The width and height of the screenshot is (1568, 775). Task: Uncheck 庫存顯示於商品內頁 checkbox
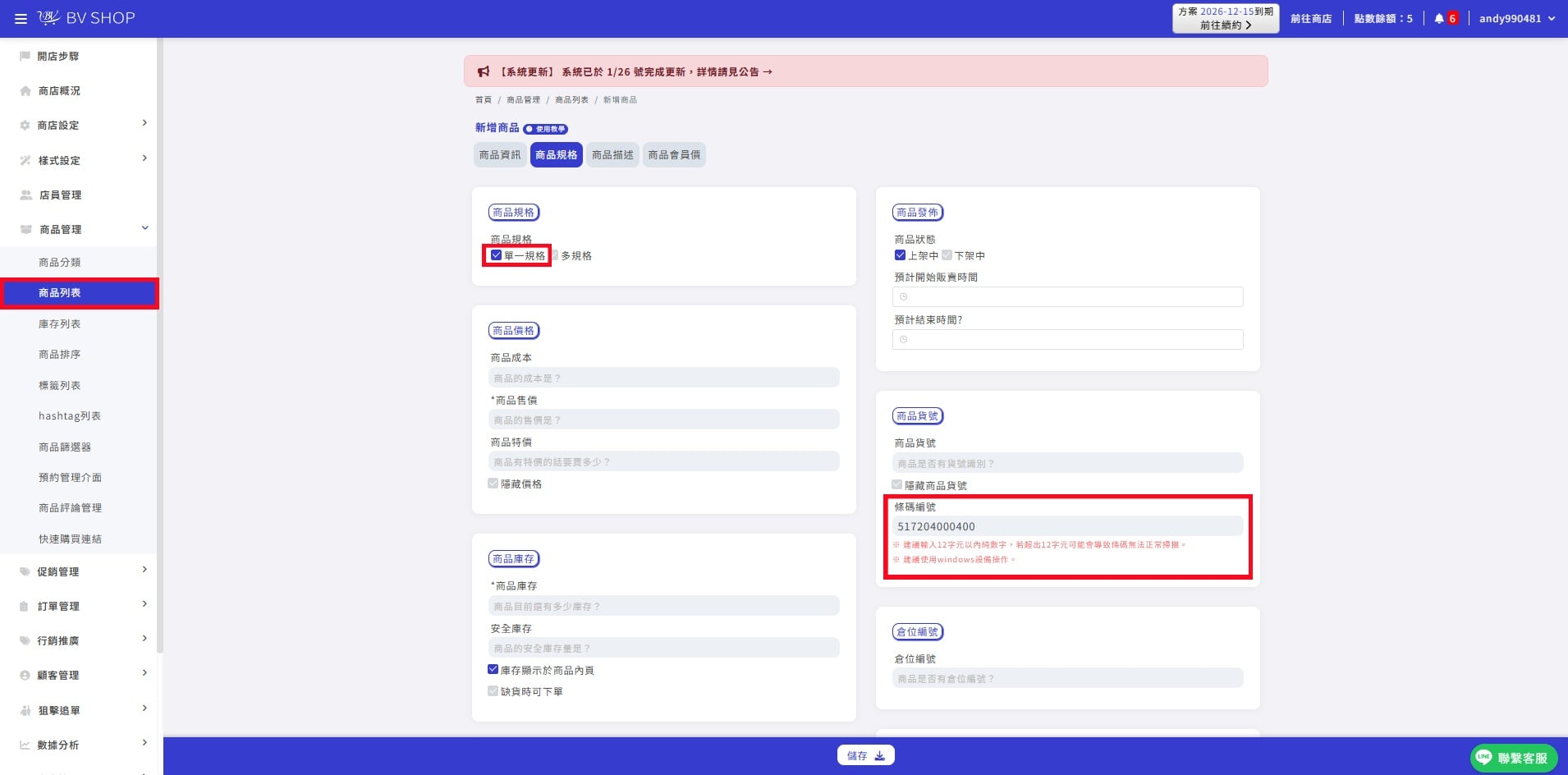tap(493, 670)
